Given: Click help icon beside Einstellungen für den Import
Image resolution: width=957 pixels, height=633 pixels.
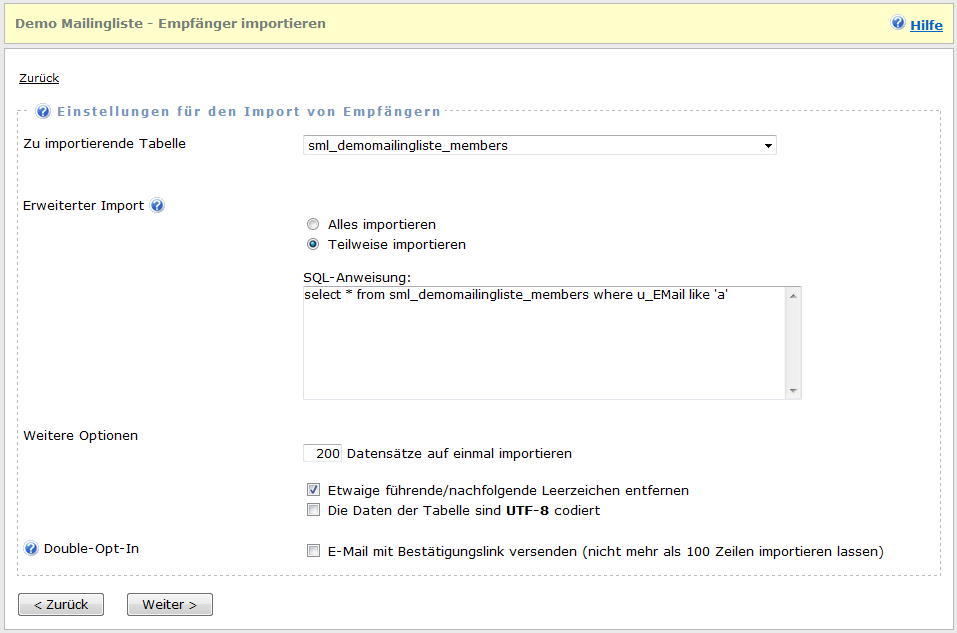Looking at the screenshot, I should coord(44,112).
